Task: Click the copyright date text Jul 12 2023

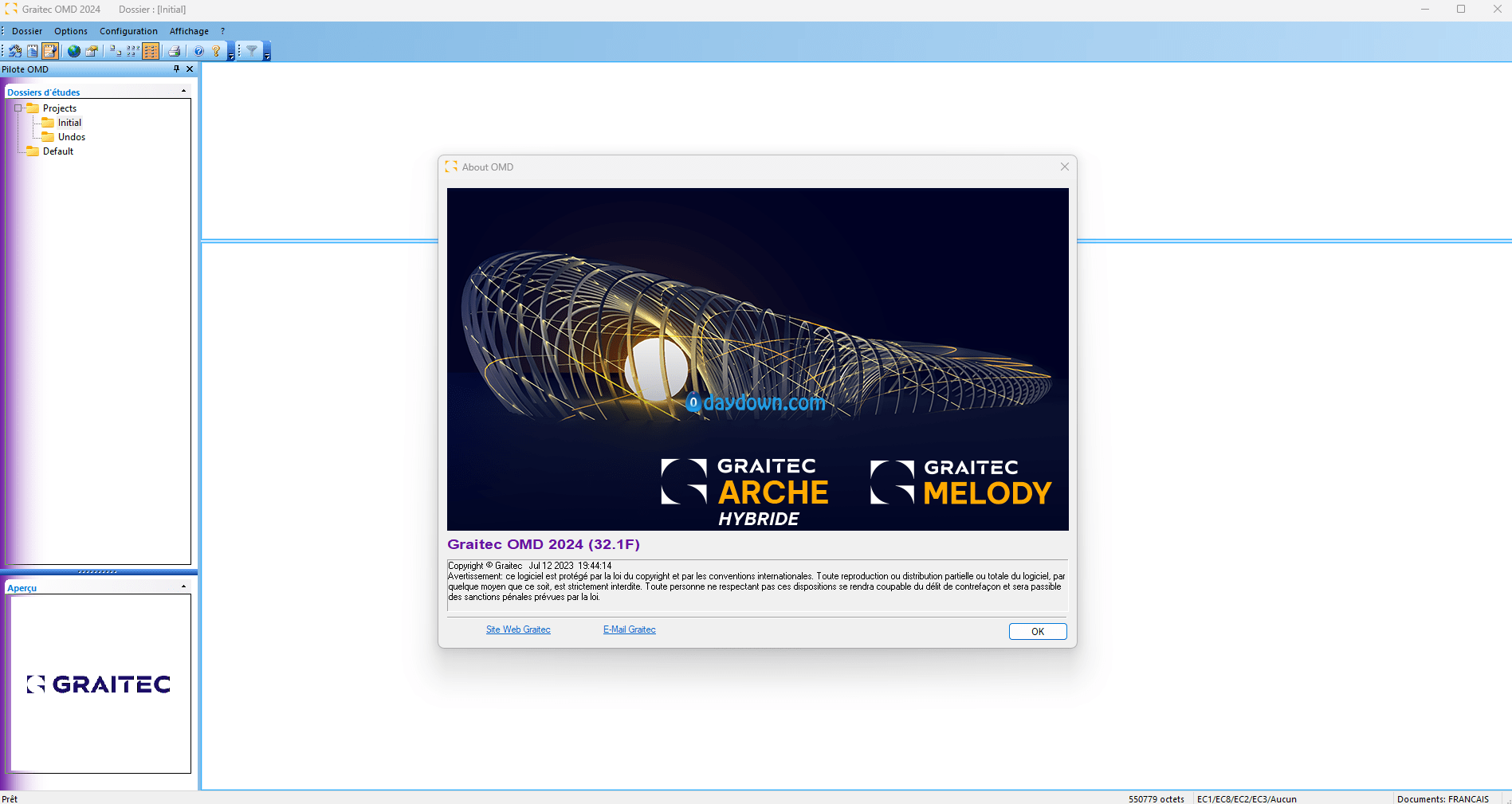Action: [x=552, y=566]
